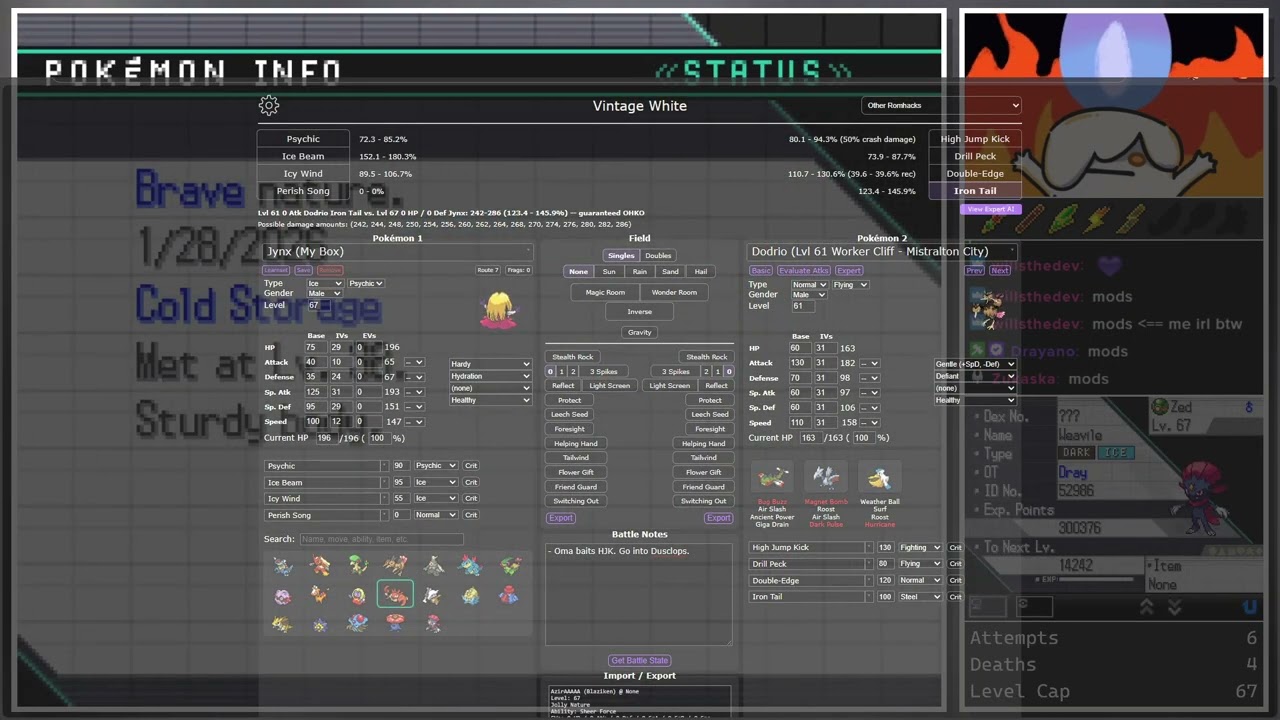Open Dodrio's Defiant ability dropdown

(x=975, y=376)
